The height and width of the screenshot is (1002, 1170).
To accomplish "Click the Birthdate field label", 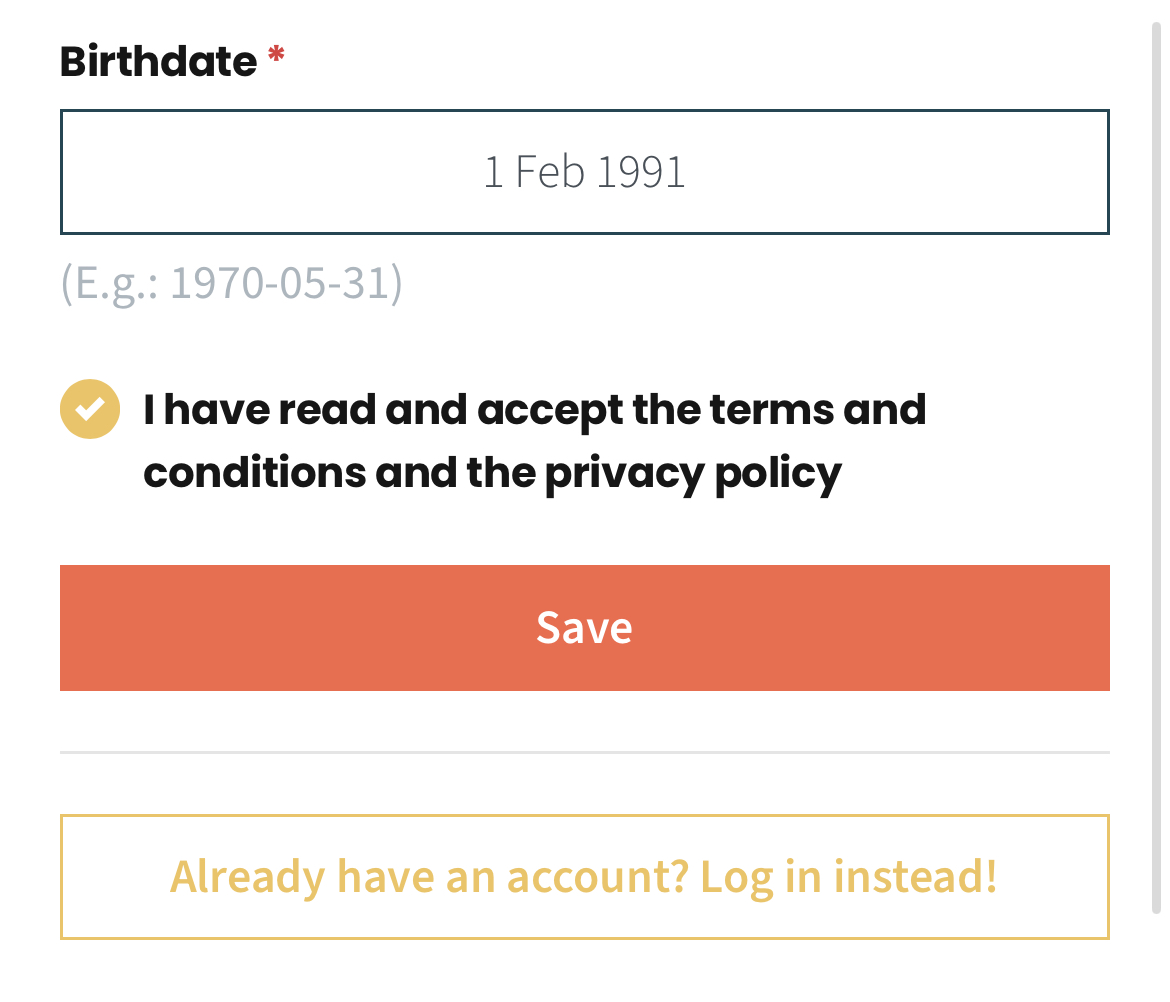I will (158, 60).
